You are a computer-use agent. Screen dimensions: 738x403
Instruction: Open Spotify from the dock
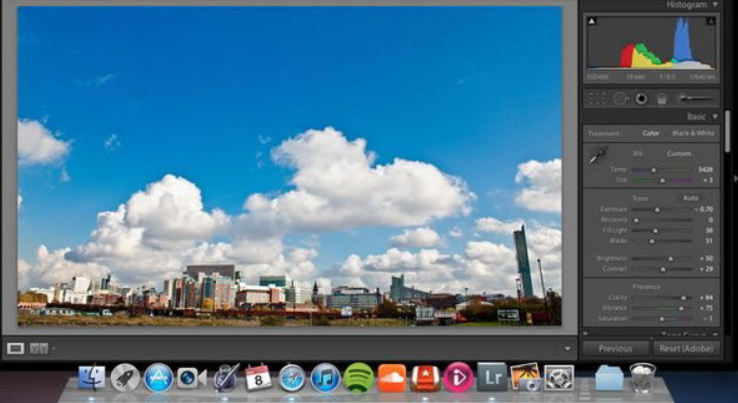click(x=358, y=378)
